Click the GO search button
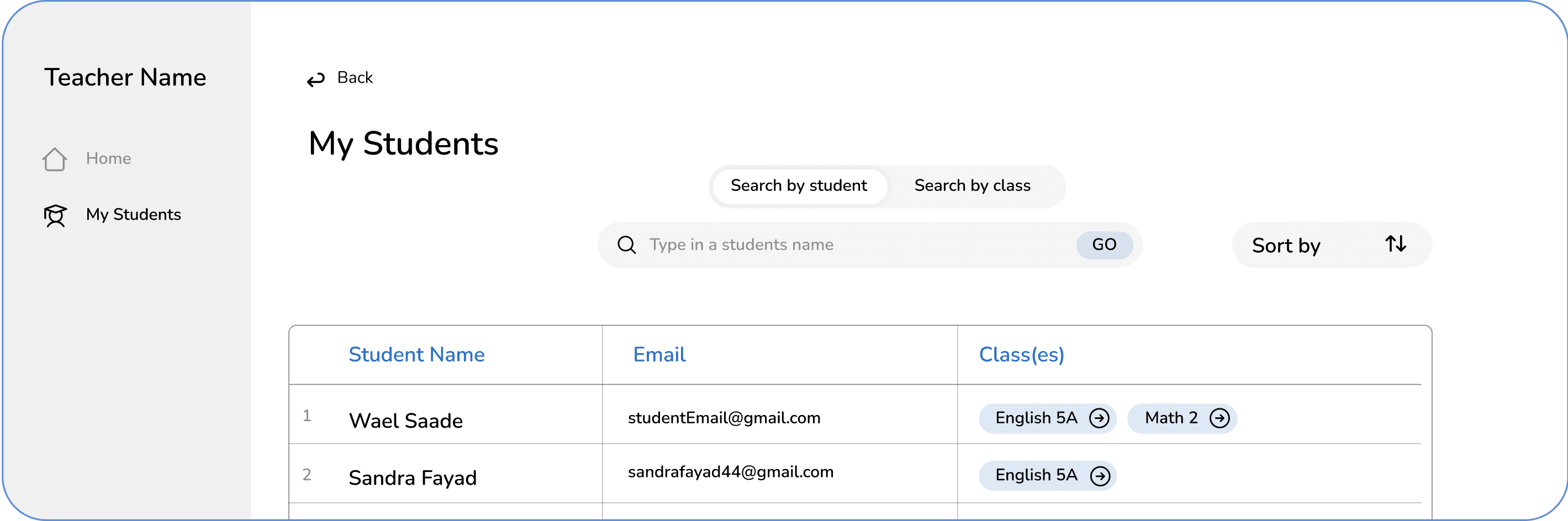Image resolution: width=1568 pixels, height=521 pixels. pos(1104,245)
